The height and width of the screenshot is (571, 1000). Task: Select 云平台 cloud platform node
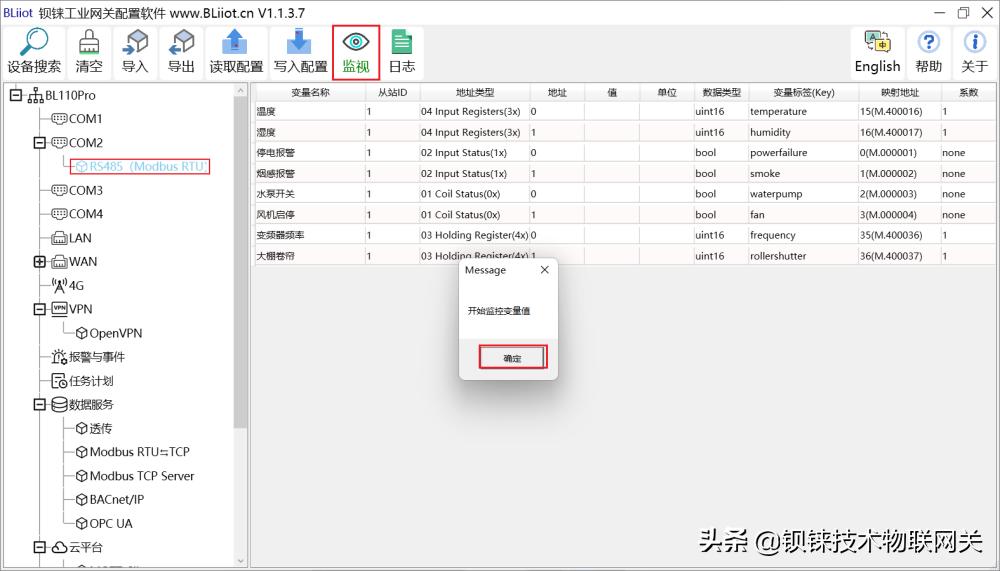[x=76, y=547]
